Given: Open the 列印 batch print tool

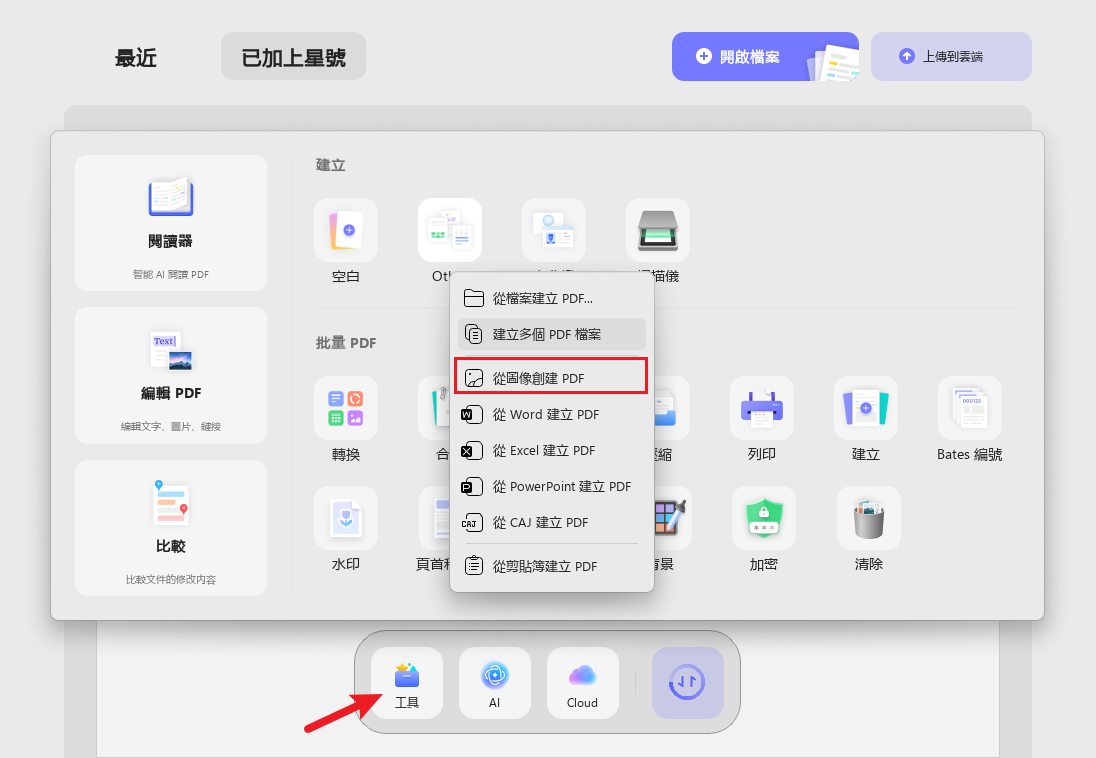Looking at the screenshot, I should [x=762, y=408].
